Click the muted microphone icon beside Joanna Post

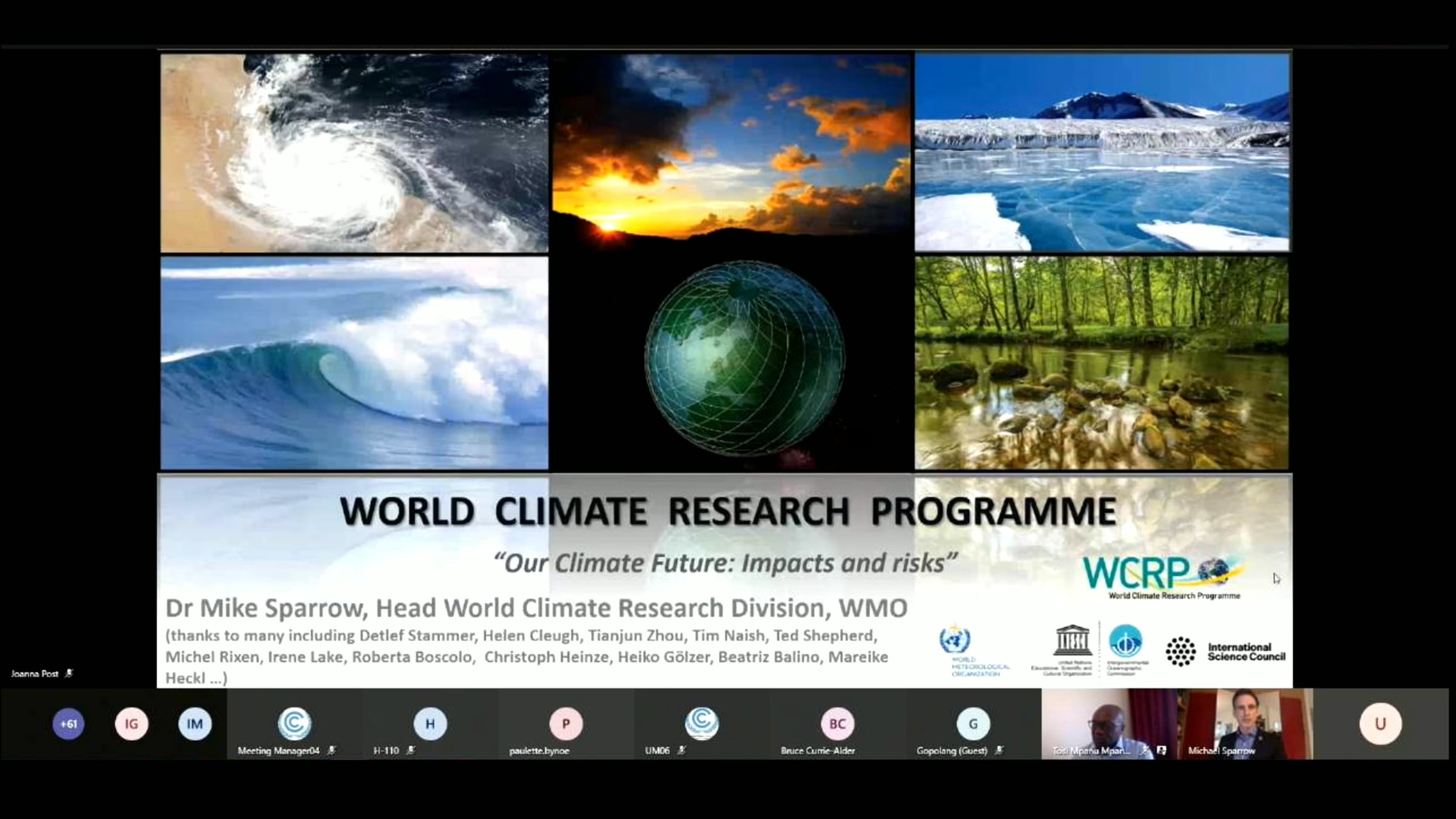click(x=69, y=673)
